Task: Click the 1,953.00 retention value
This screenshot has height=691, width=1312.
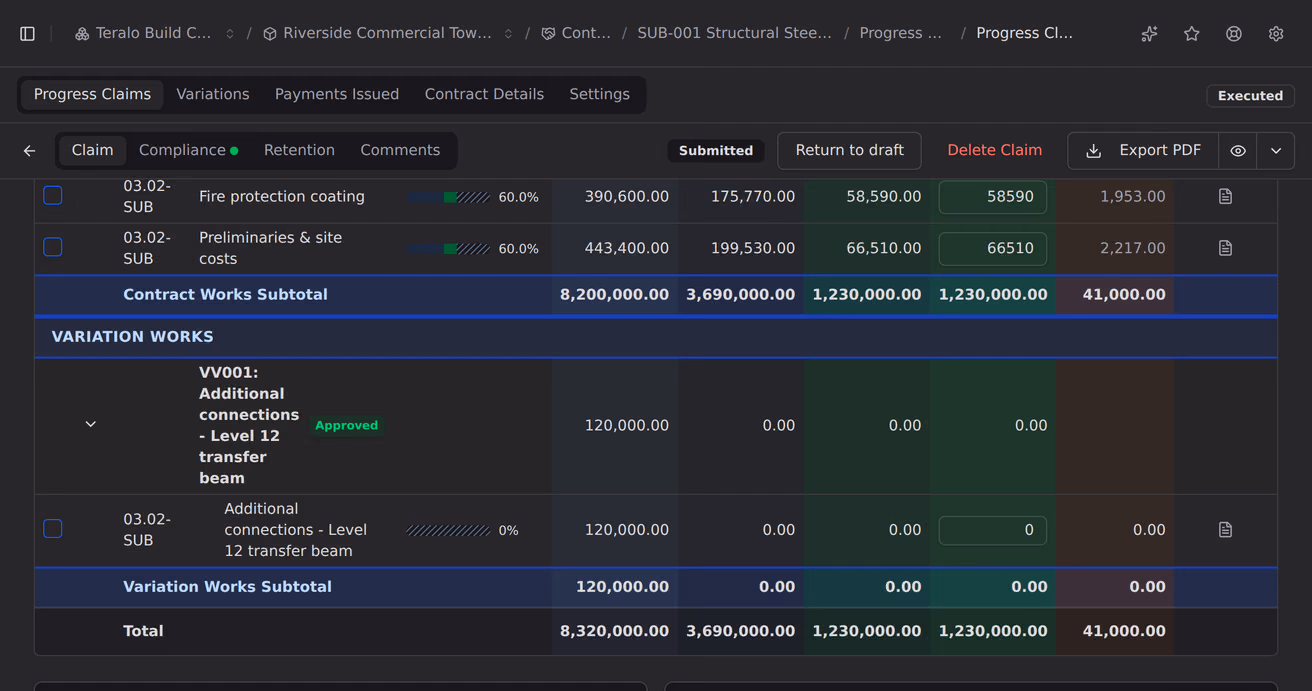Action: coord(1132,197)
